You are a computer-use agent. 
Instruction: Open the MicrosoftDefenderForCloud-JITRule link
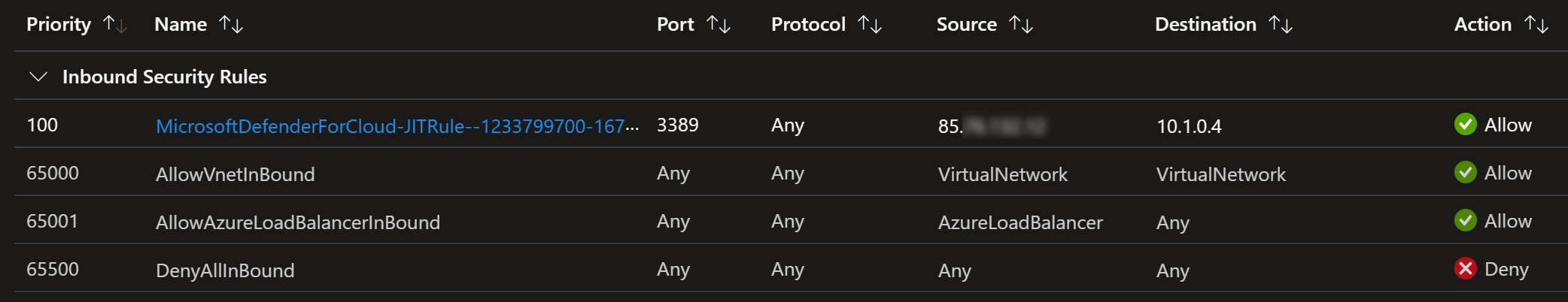point(397,125)
